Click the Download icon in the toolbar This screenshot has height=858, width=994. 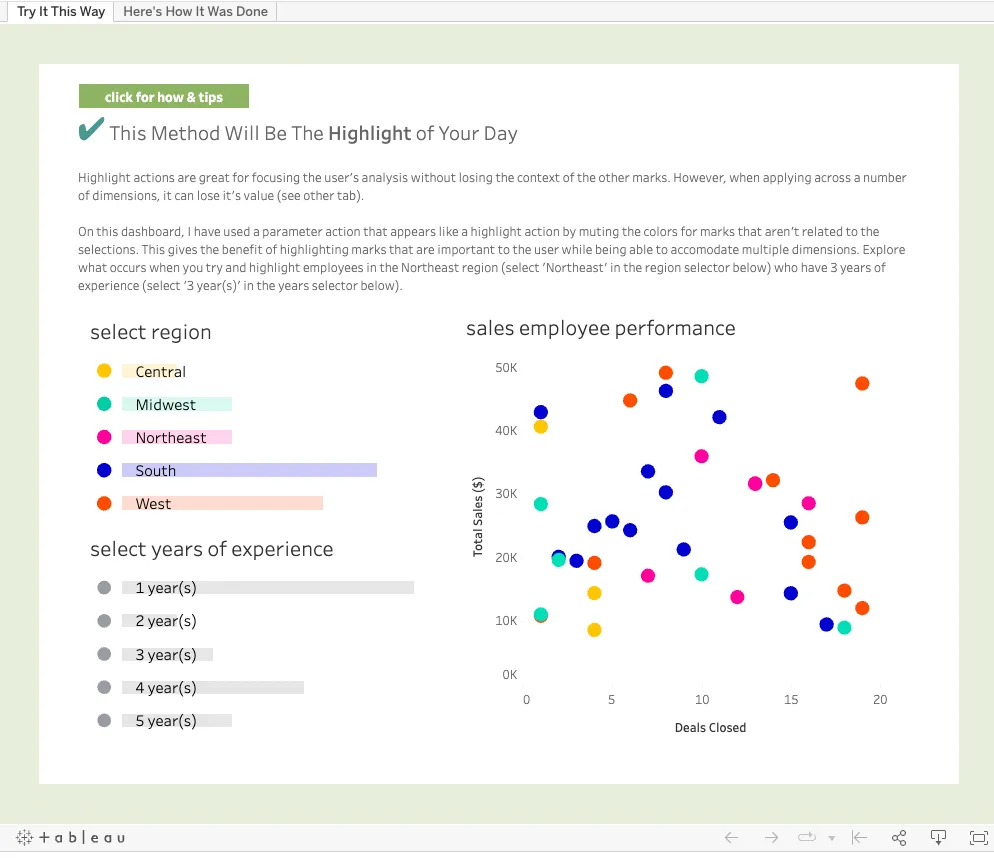tap(939, 837)
